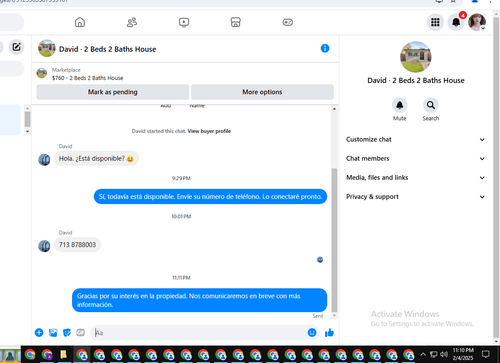Click the chat list scrollbar down arrow

(x=27, y=132)
